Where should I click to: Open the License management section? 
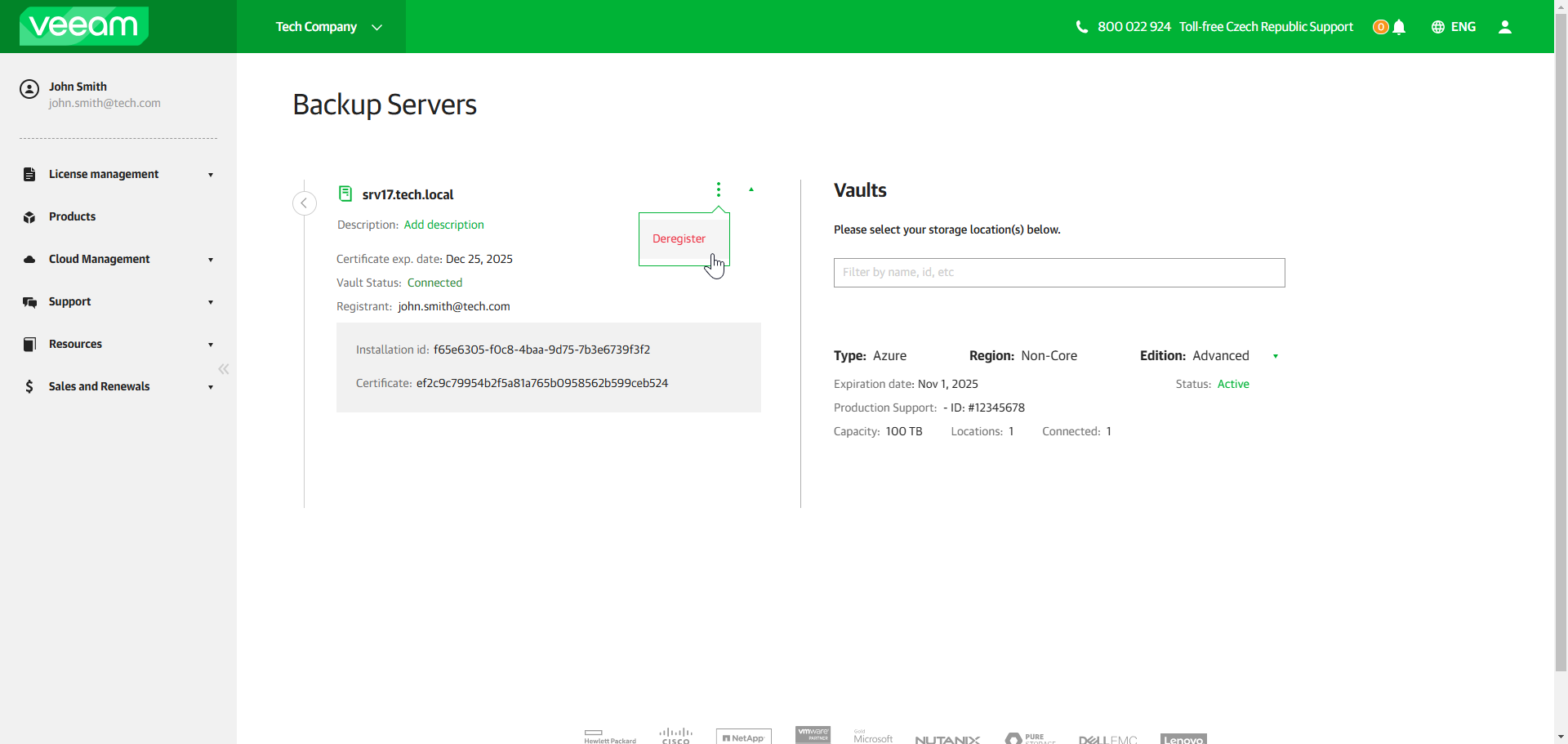pyautogui.click(x=104, y=174)
